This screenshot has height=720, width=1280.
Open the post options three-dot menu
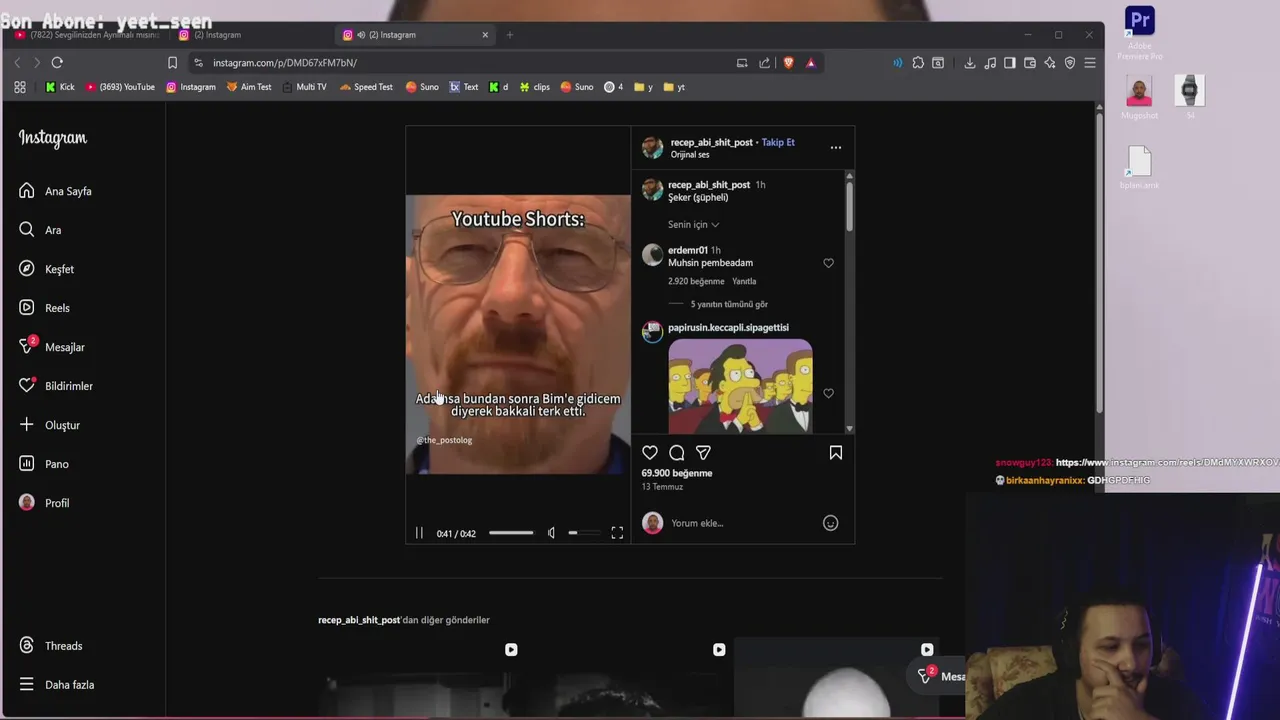(836, 148)
